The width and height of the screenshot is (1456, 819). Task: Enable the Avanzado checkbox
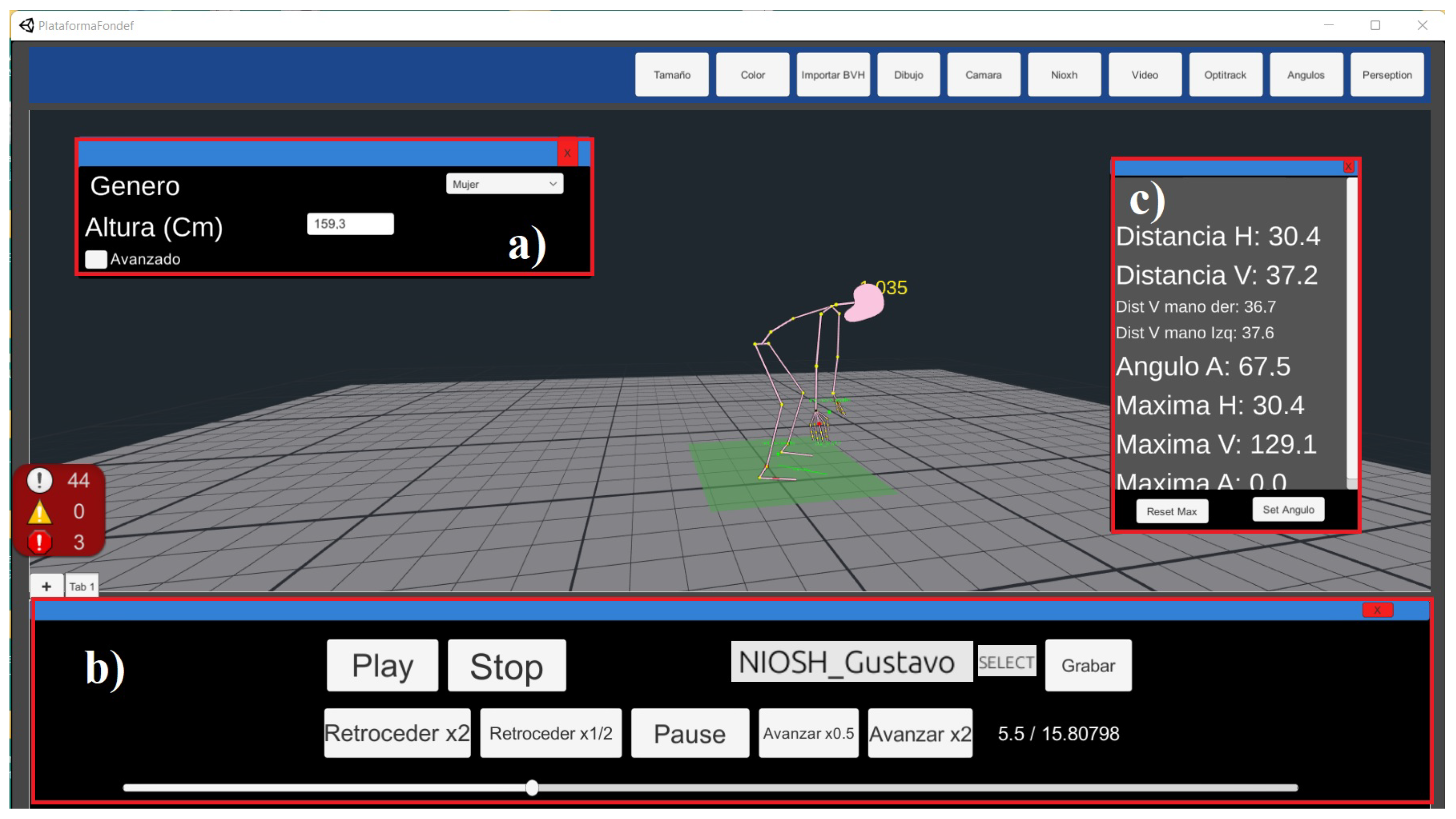(95, 259)
